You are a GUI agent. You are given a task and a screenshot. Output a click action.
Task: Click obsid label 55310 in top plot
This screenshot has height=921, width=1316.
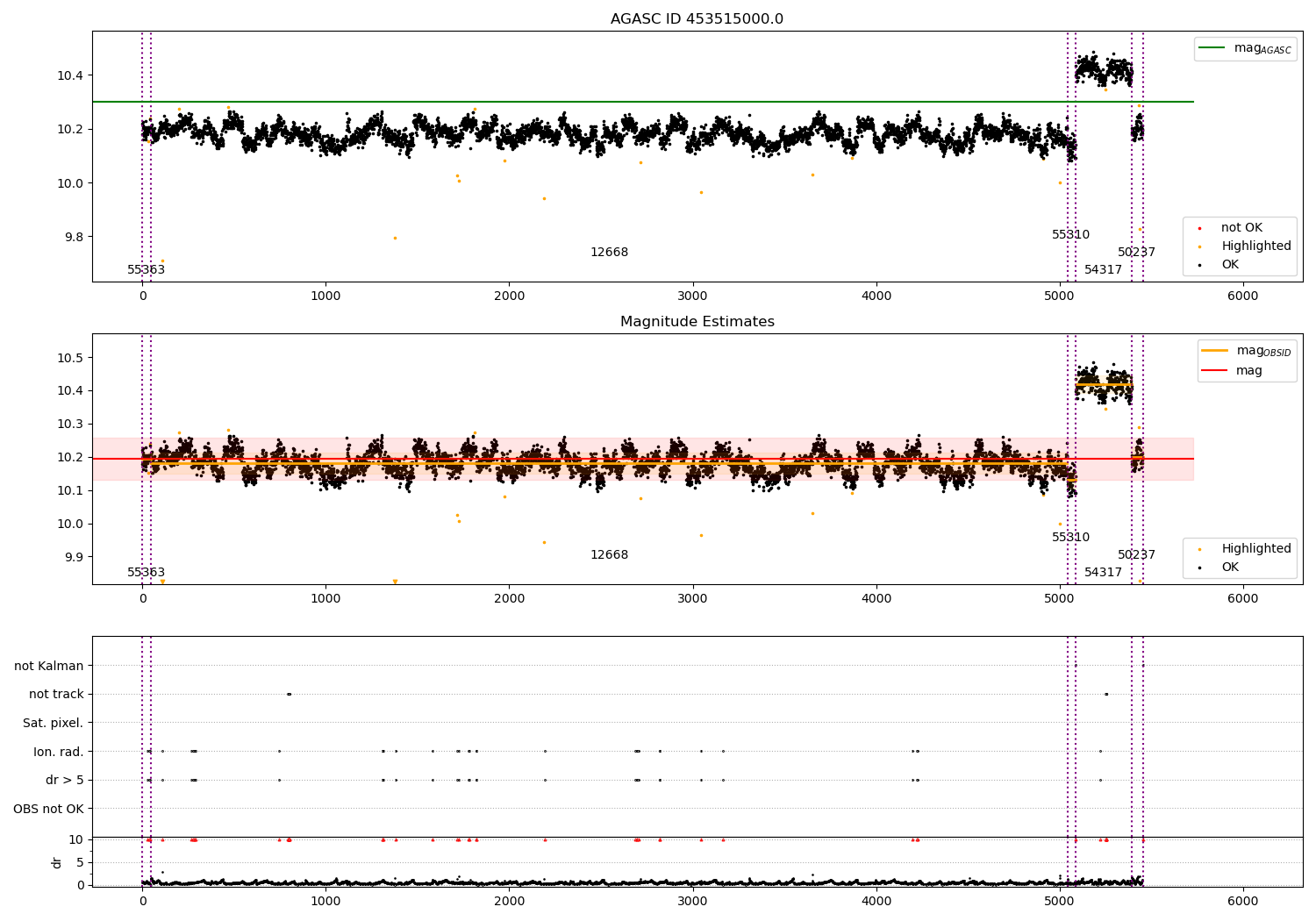1070,235
